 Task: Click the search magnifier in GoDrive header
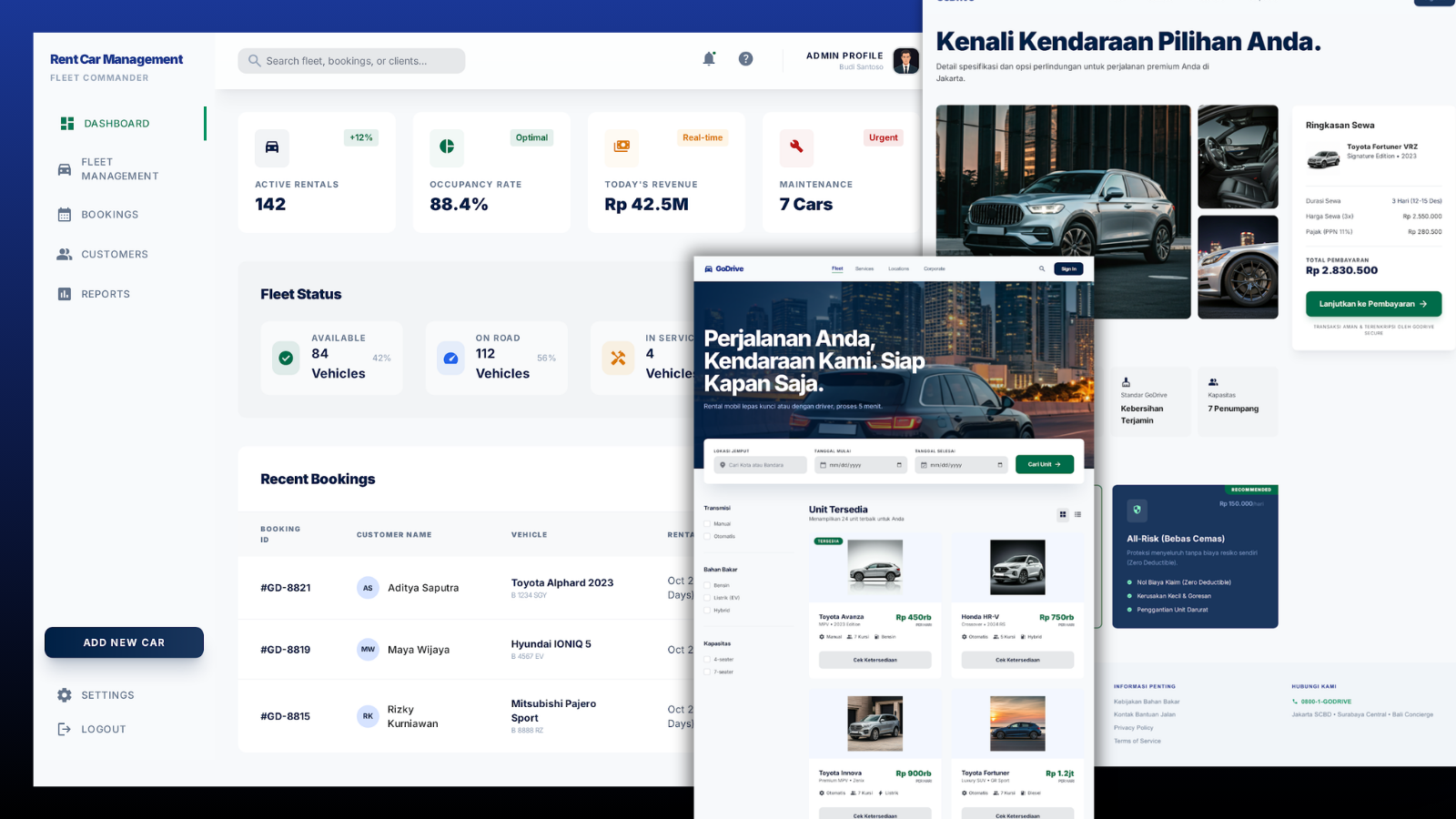(x=1042, y=268)
